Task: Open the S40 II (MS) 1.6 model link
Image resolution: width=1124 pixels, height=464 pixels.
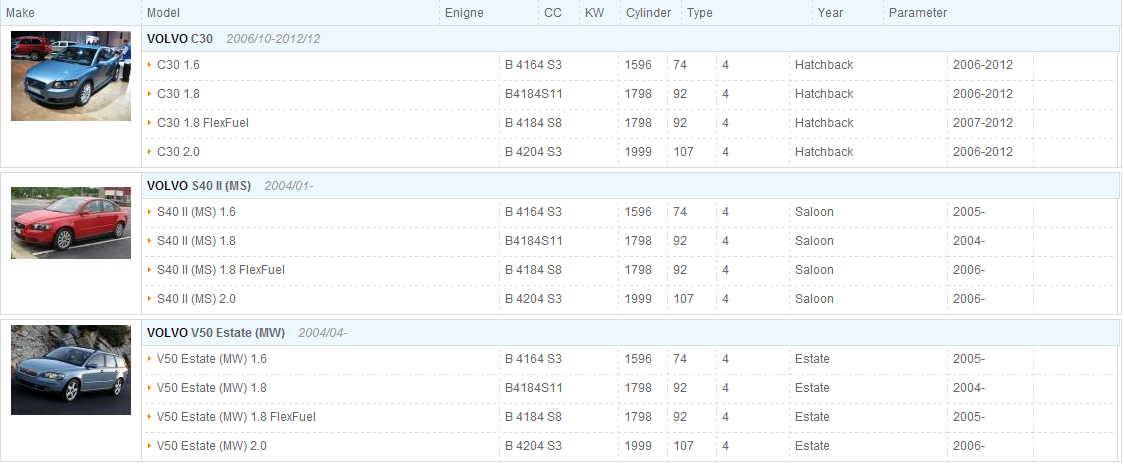Action: tap(196, 212)
